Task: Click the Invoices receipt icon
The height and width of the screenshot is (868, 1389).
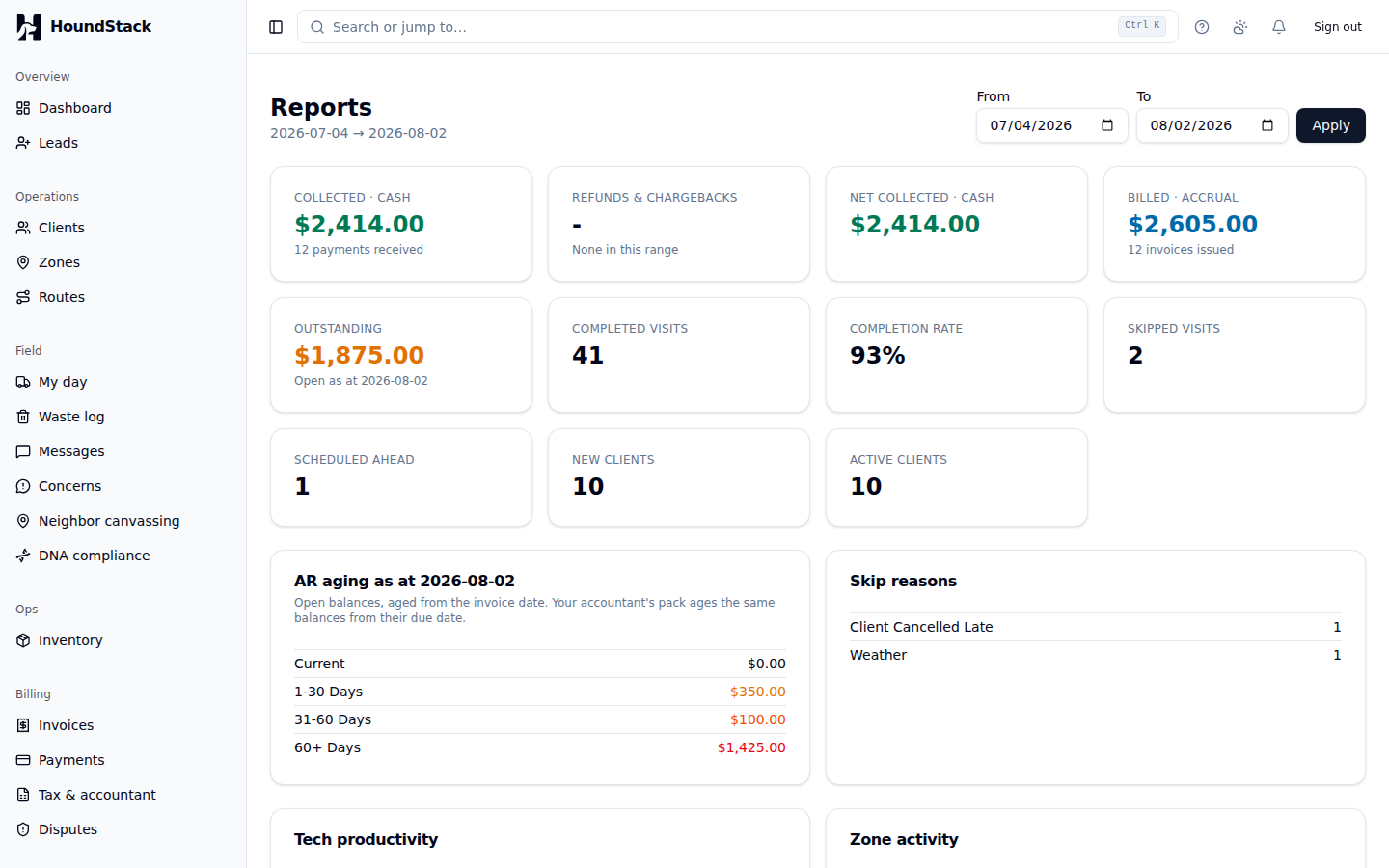Action: coord(23,725)
